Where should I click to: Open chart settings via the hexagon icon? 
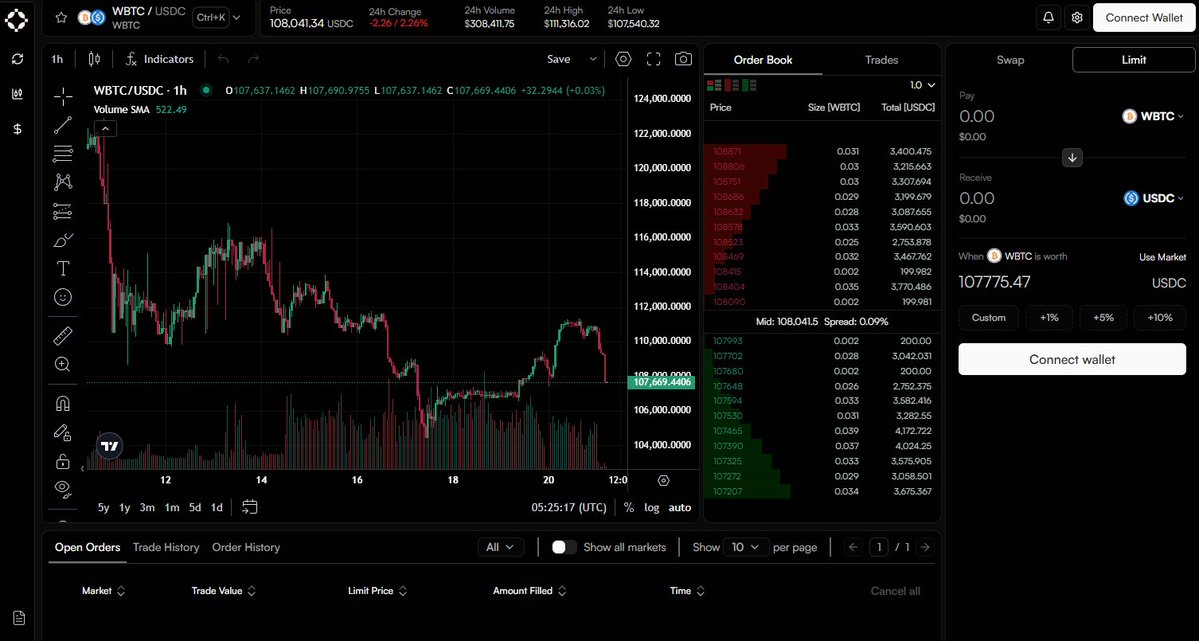coord(623,59)
